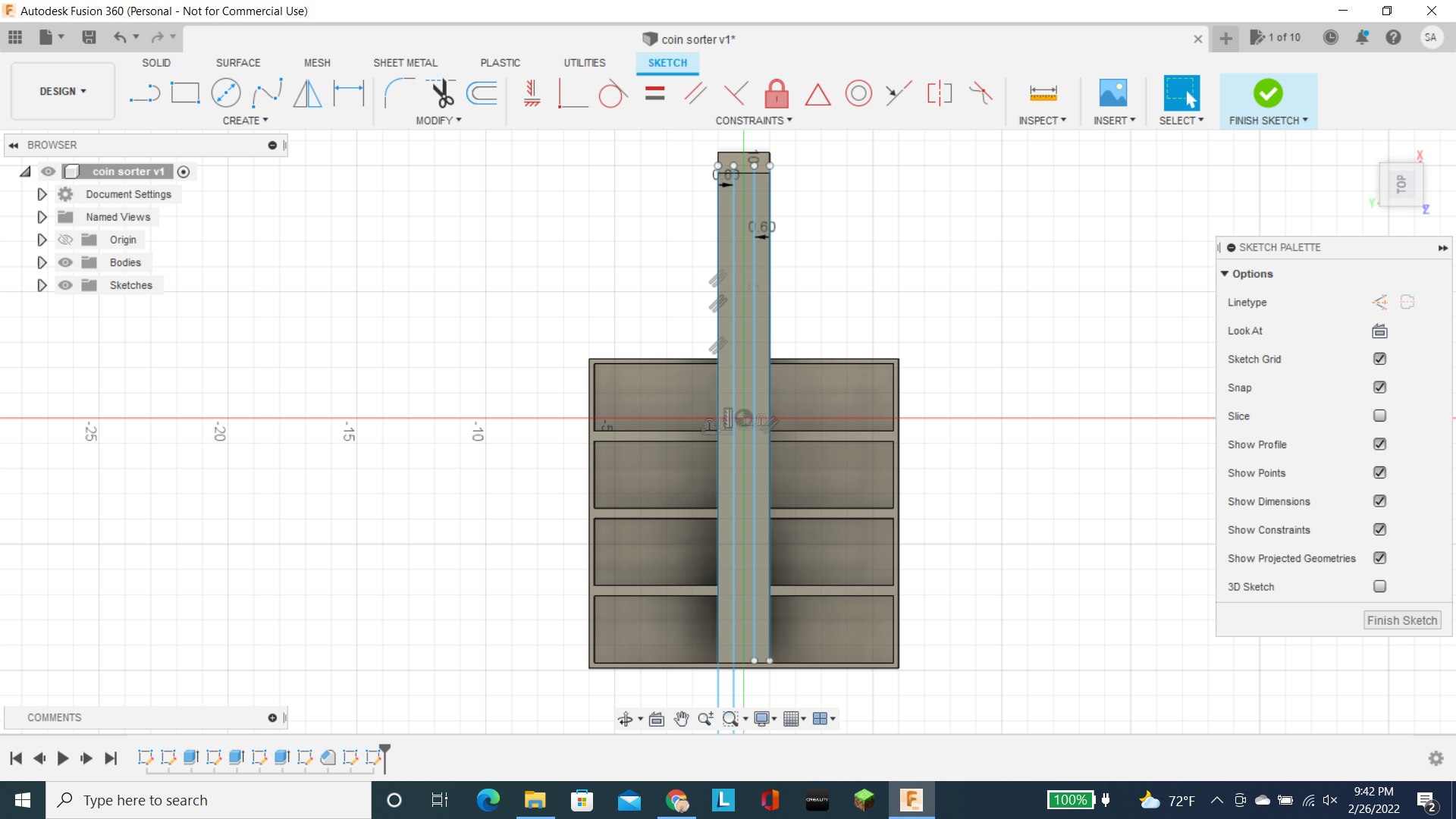Click the Look At icon in Sketch Palette
1456x819 pixels.
click(1379, 331)
